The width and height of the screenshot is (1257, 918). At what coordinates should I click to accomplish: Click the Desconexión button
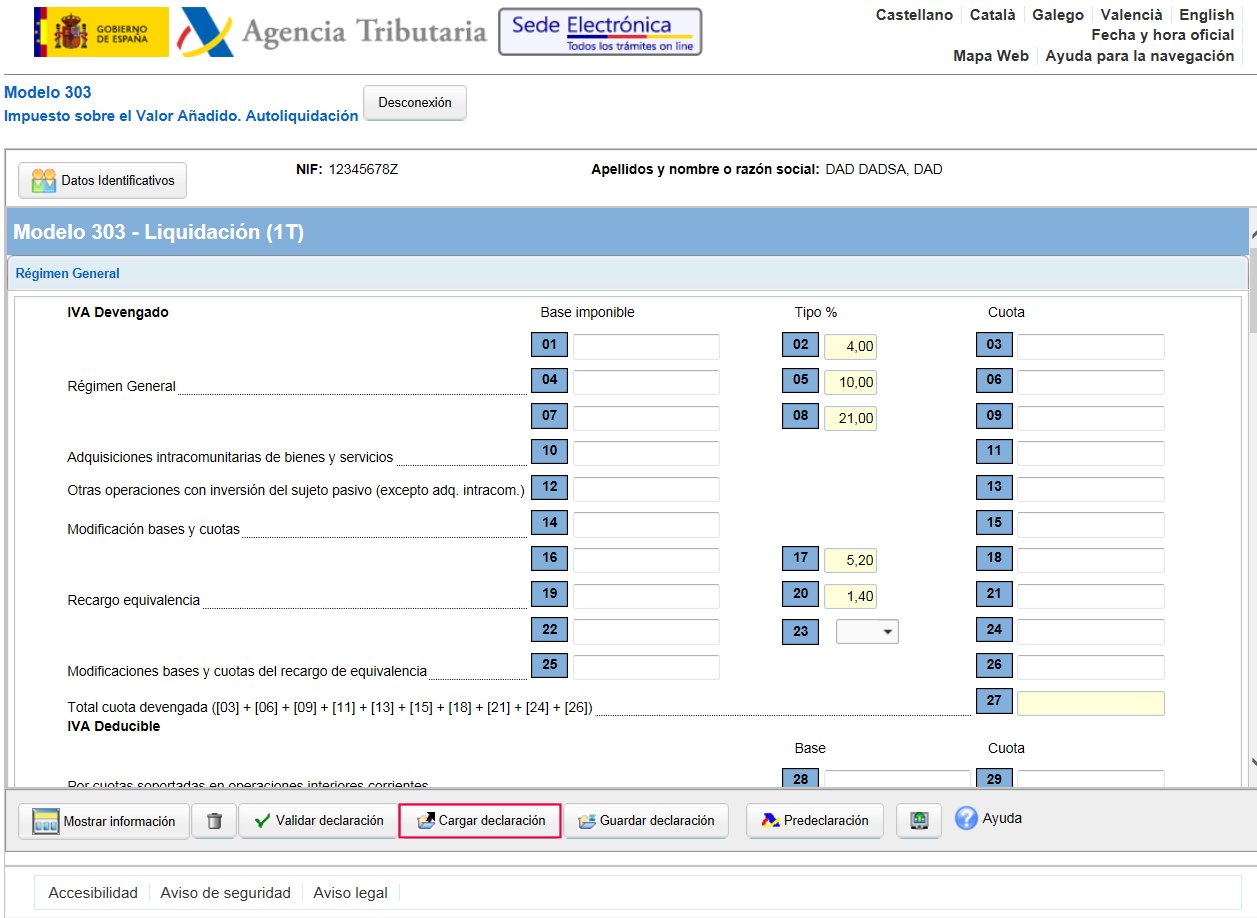click(415, 103)
